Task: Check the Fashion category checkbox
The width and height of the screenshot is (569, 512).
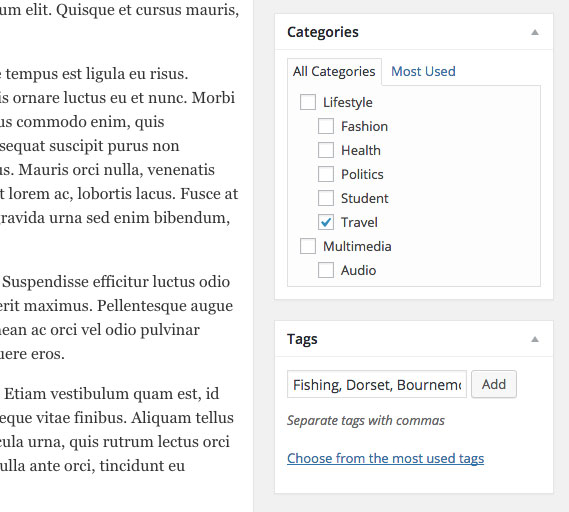Action: 326,126
